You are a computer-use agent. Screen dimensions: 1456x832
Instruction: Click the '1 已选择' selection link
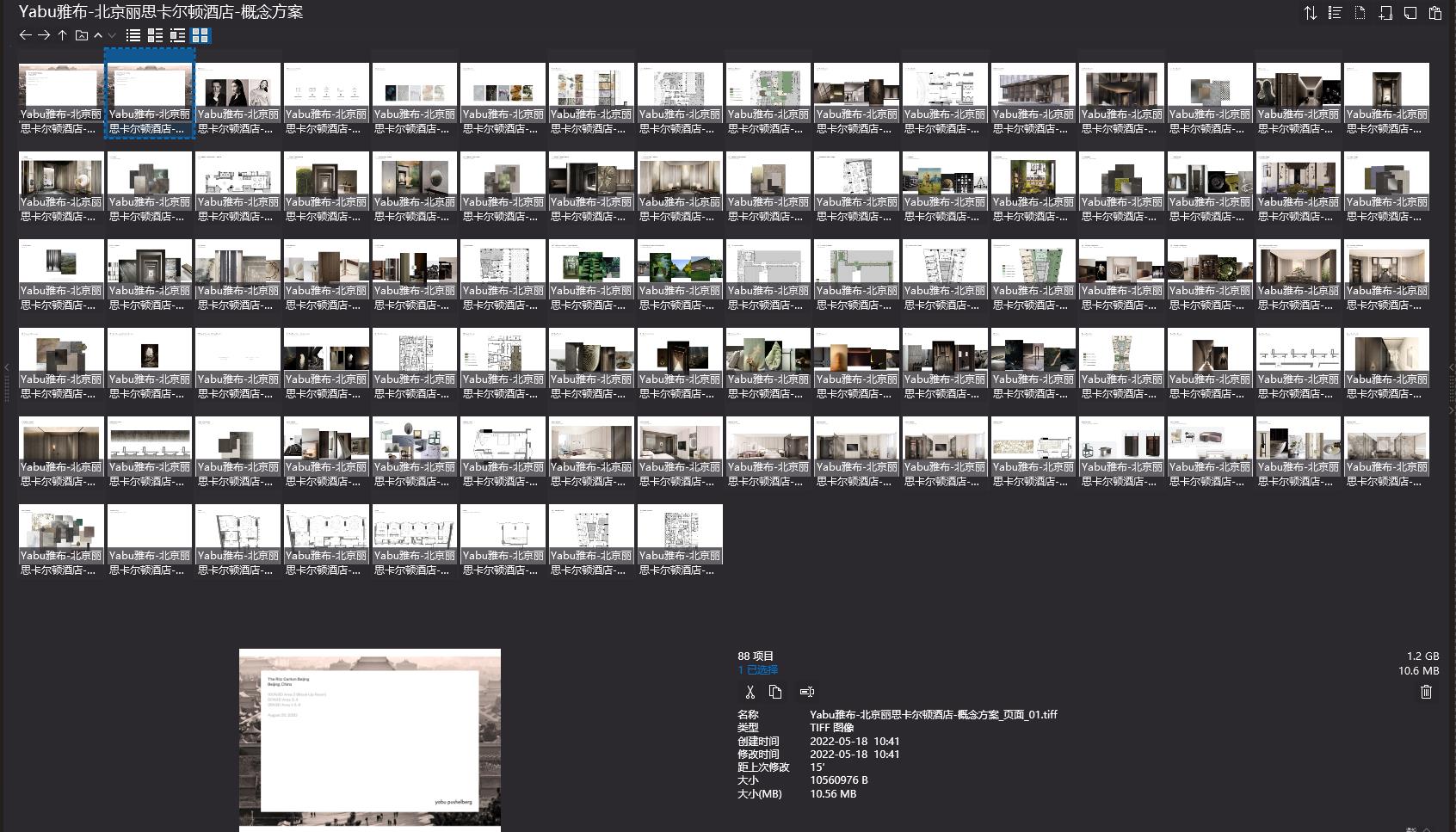point(757,669)
